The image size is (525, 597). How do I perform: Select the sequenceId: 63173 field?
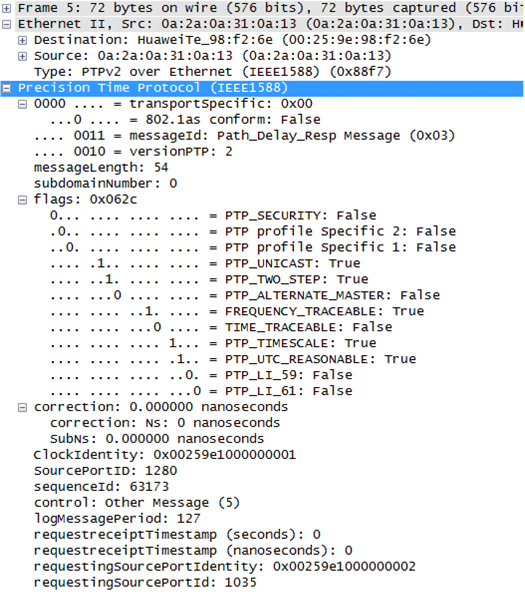pyautogui.click(x=101, y=487)
